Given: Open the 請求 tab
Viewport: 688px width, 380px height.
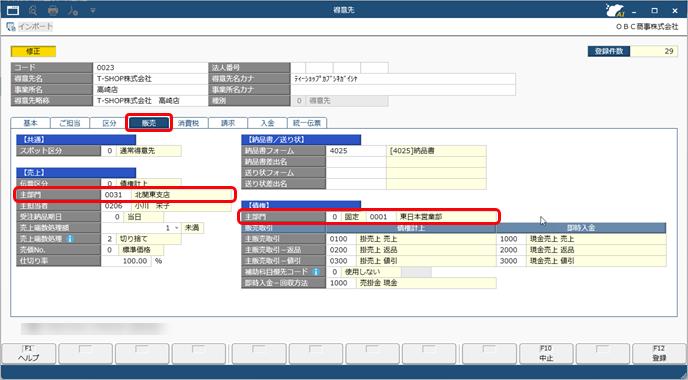Looking at the screenshot, I should pyautogui.click(x=228, y=123).
